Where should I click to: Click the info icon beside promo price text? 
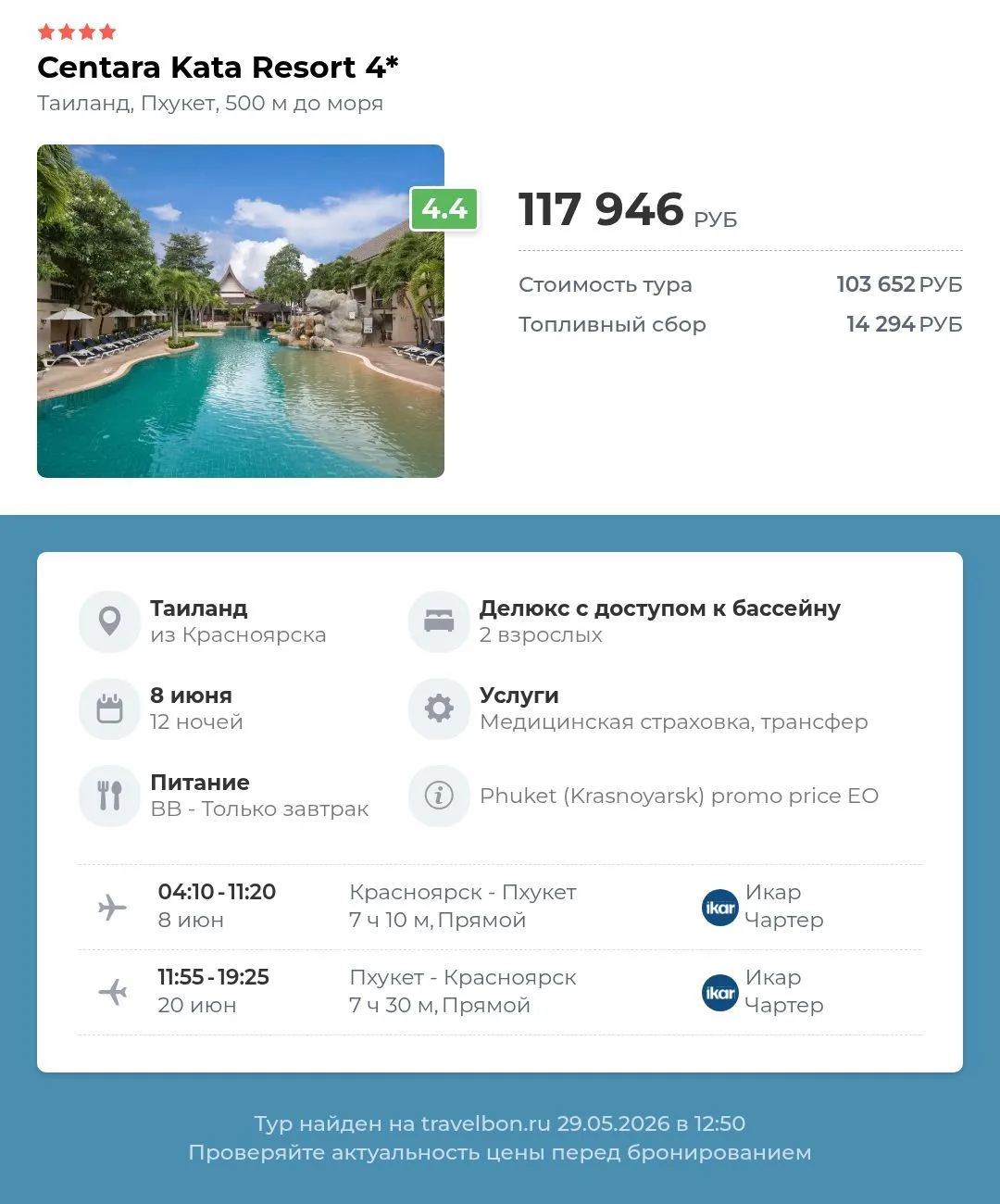point(439,796)
